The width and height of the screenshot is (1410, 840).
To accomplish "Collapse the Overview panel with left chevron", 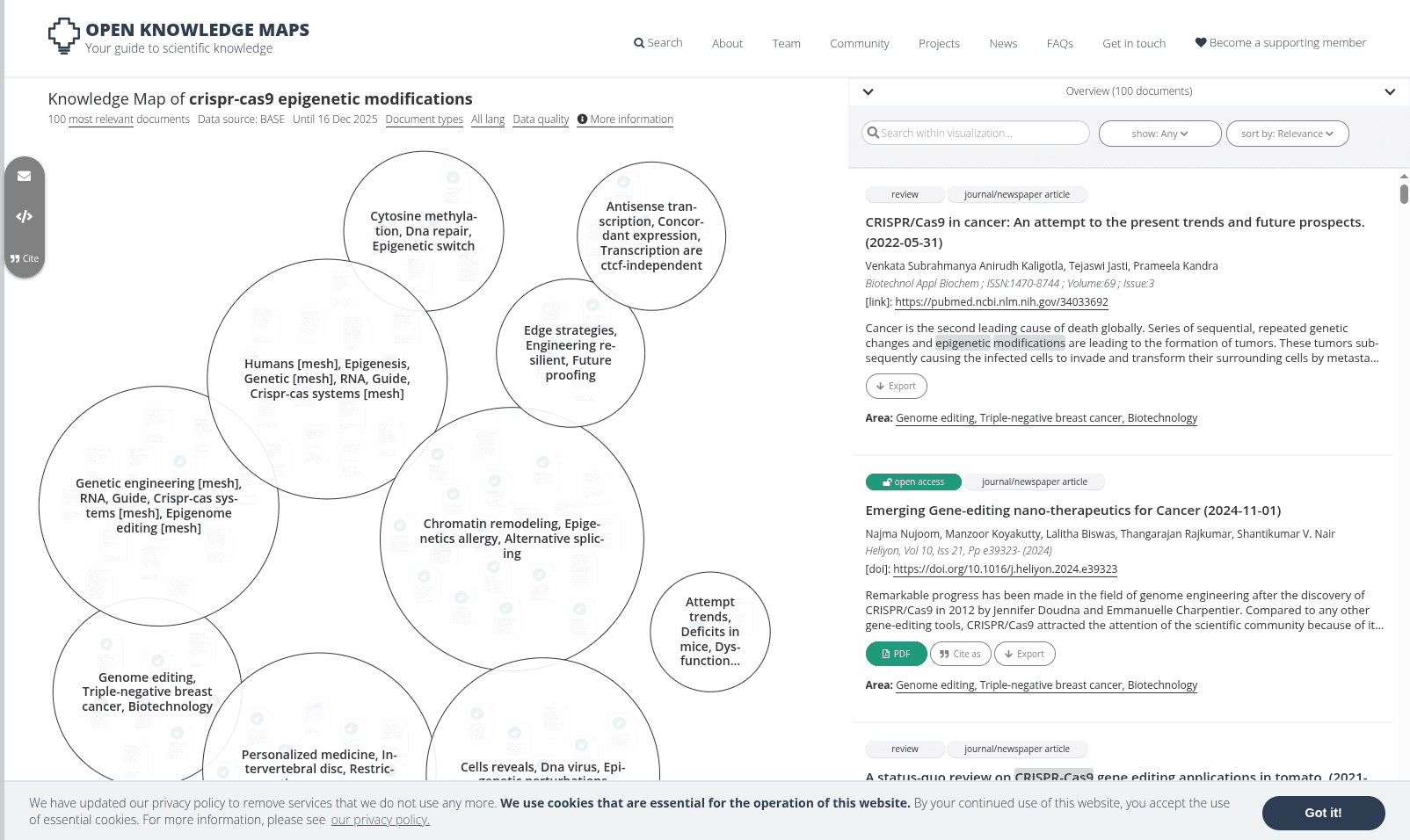I will coord(868,91).
